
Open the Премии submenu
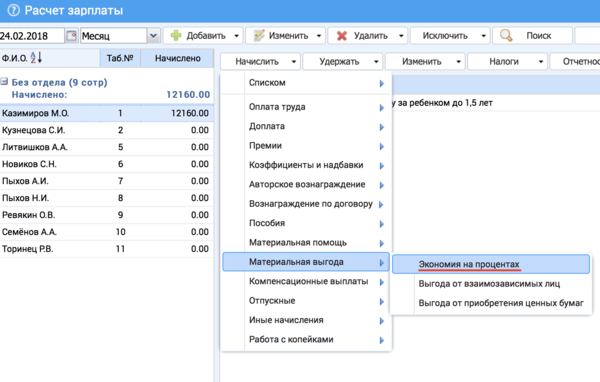pyautogui.click(x=306, y=146)
